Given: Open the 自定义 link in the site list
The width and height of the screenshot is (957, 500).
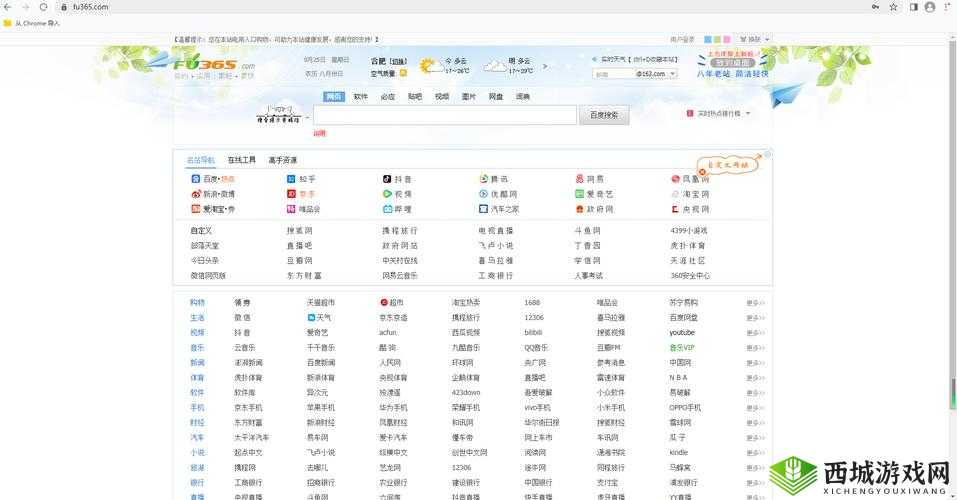Looking at the screenshot, I should pos(201,231).
